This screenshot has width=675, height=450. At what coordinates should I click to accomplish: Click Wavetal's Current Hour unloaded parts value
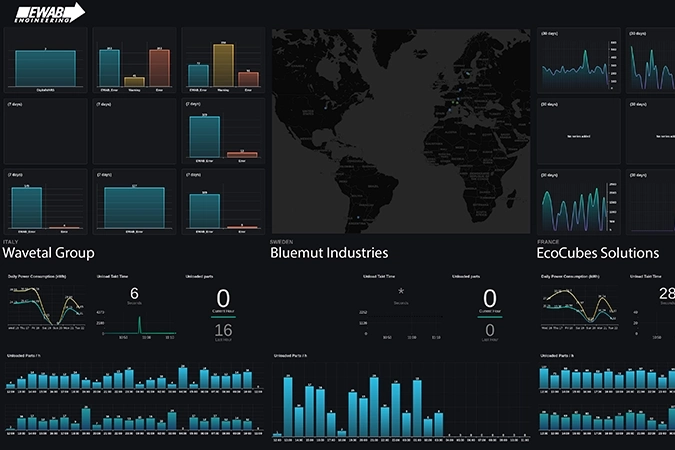223,298
